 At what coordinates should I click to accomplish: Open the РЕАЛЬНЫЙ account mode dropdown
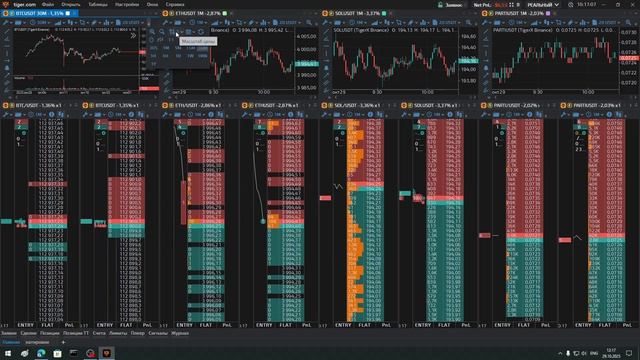(x=543, y=5)
